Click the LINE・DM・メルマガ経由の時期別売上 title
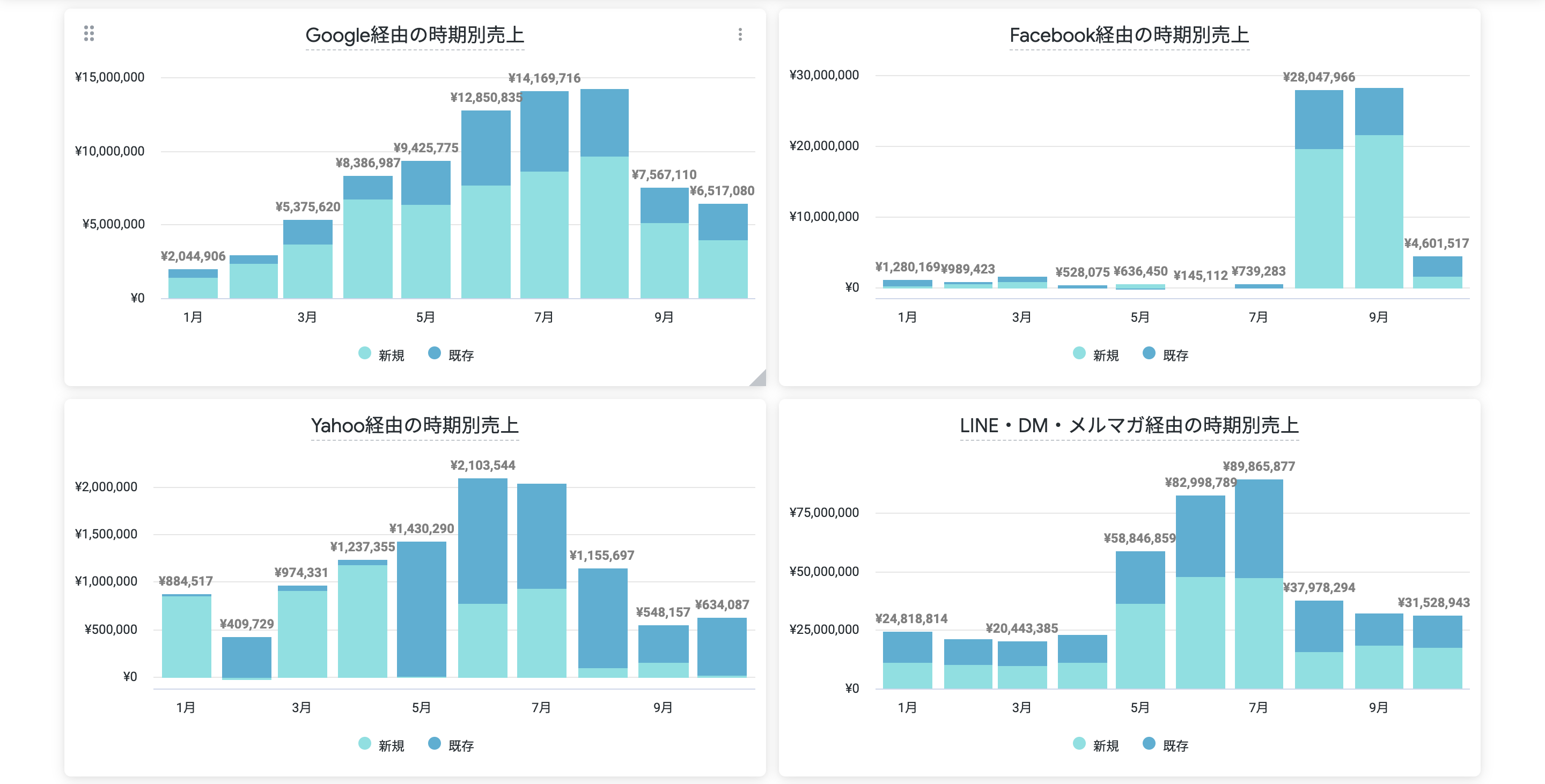This screenshot has height=784, width=1545. point(1129,426)
